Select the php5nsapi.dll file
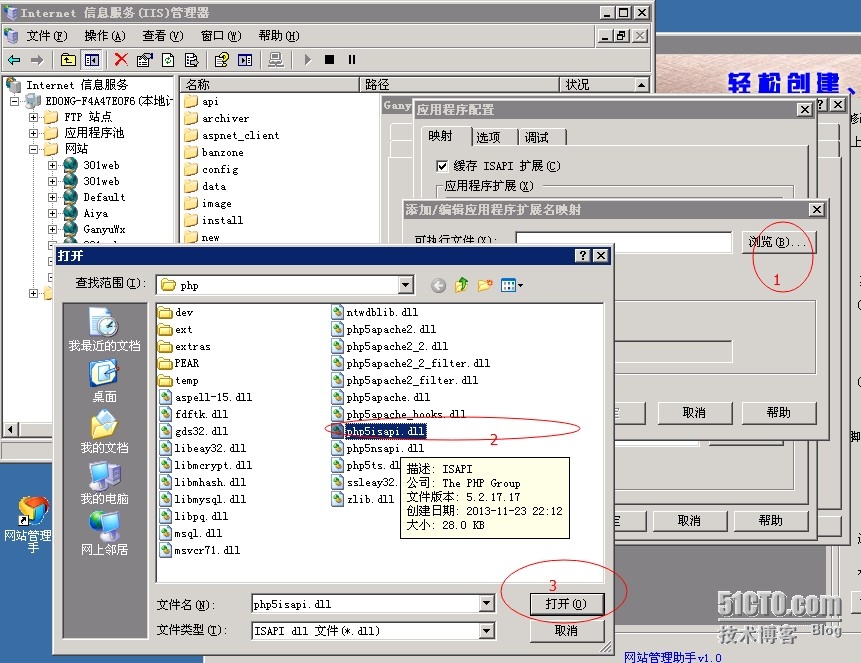The width and height of the screenshot is (861, 663). pos(378,448)
